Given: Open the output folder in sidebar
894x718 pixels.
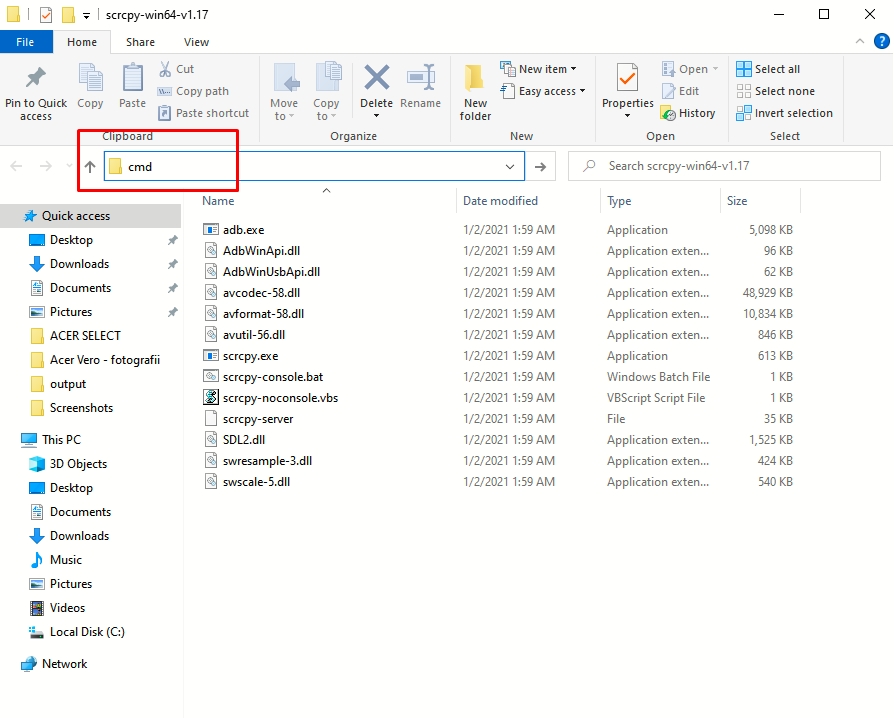Looking at the screenshot, I should click(x=68, y=384).
